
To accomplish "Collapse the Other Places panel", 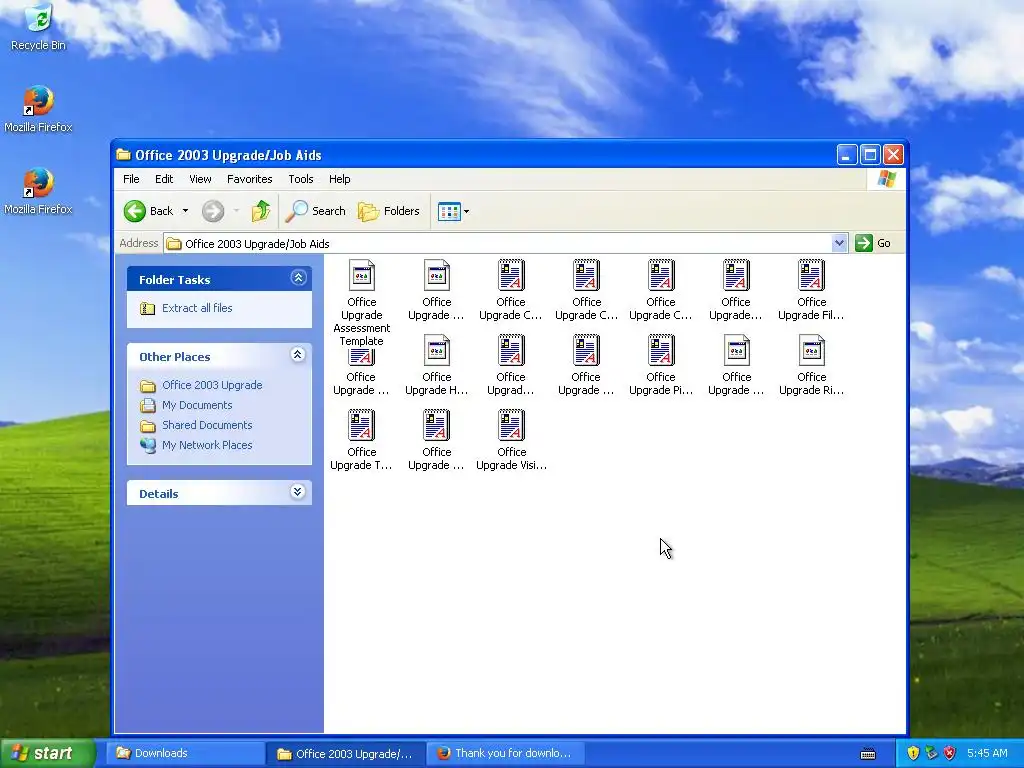I will click(x=298, y=355).
